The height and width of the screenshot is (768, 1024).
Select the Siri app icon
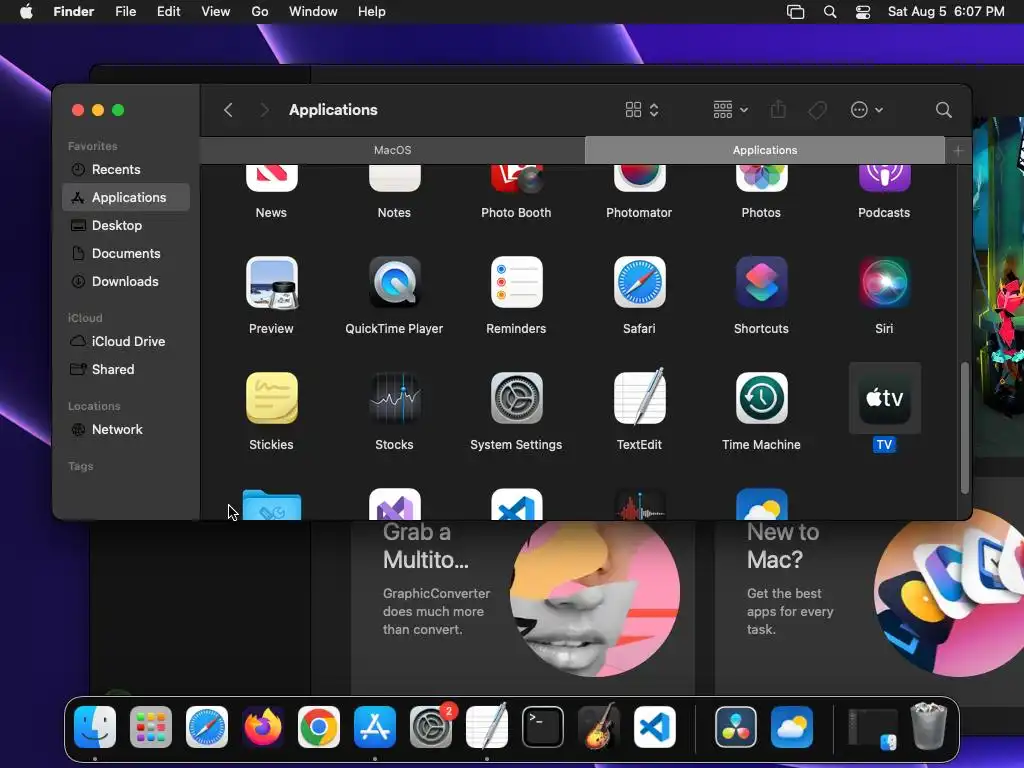tap(884, 282)
